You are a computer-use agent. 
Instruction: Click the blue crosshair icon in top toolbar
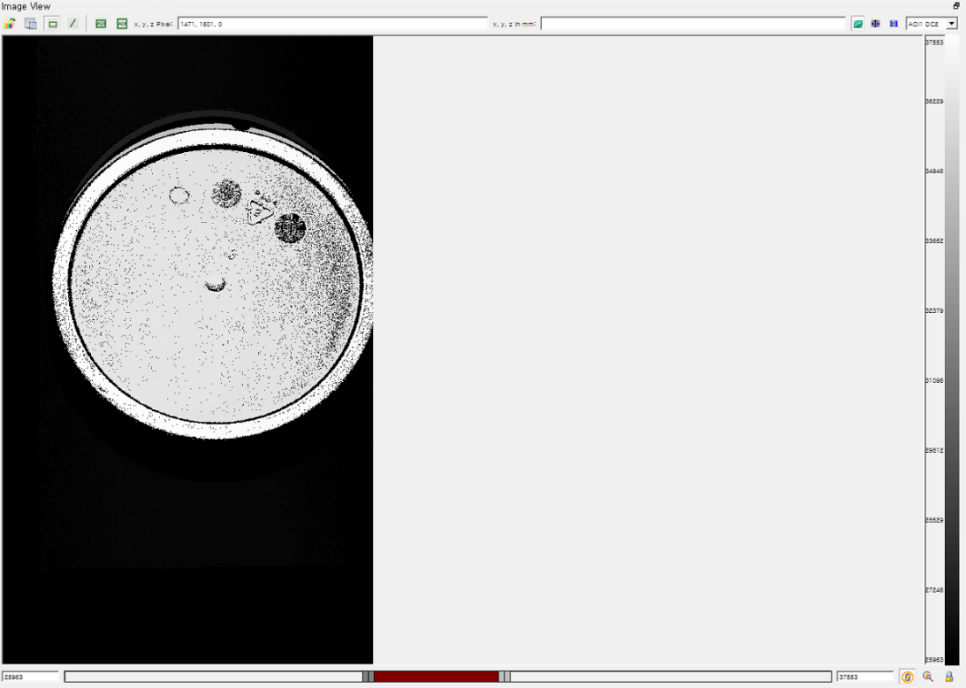[876, 23]
